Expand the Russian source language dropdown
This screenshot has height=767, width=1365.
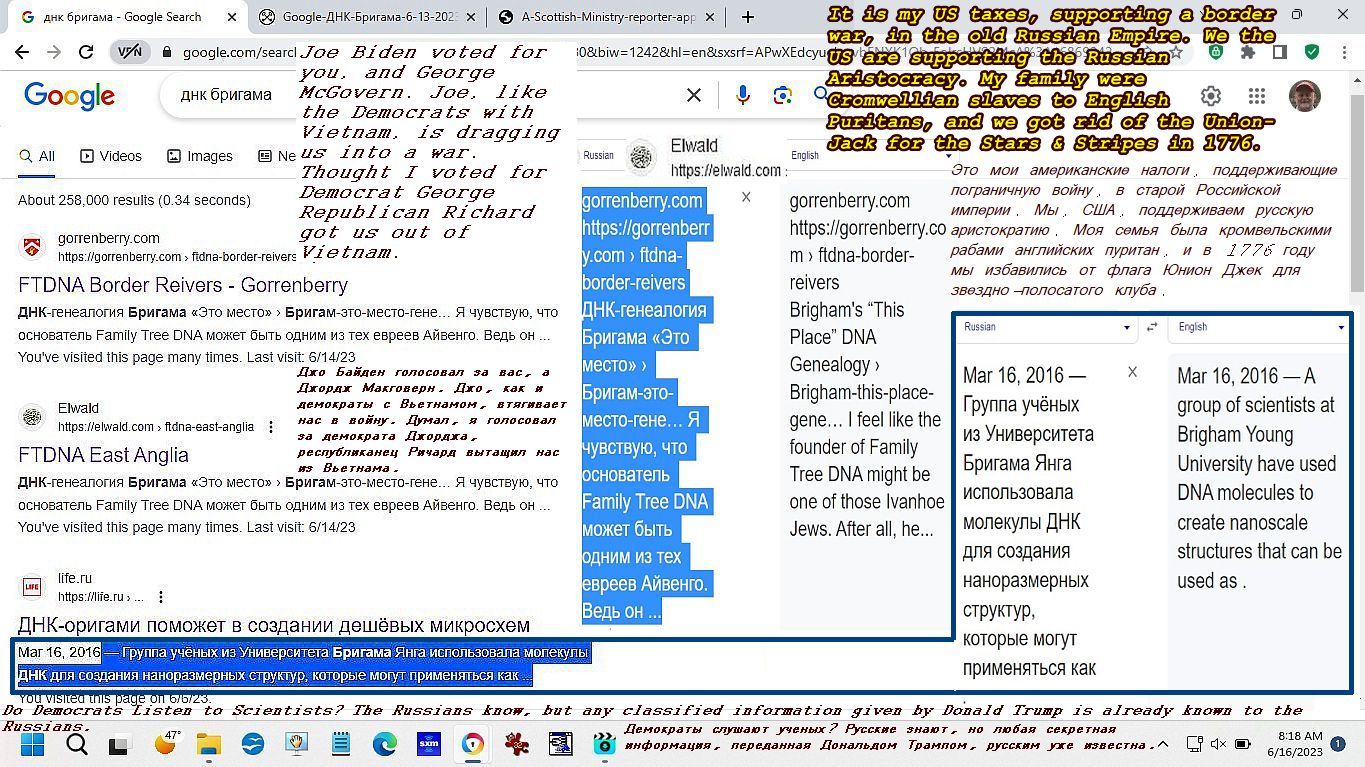coord(1126,327)
